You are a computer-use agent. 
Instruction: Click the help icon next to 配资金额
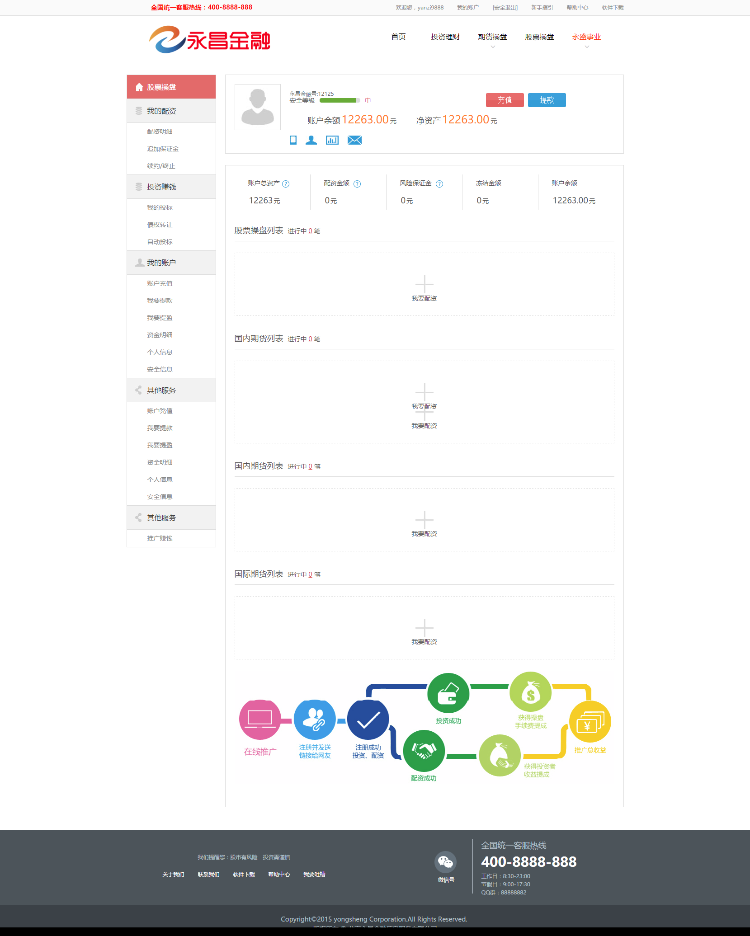[357, 184]
